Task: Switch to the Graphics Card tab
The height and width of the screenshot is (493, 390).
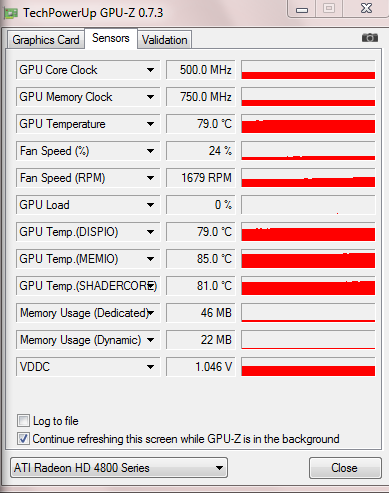Action: pyautogui.click(x=46, y=40)
